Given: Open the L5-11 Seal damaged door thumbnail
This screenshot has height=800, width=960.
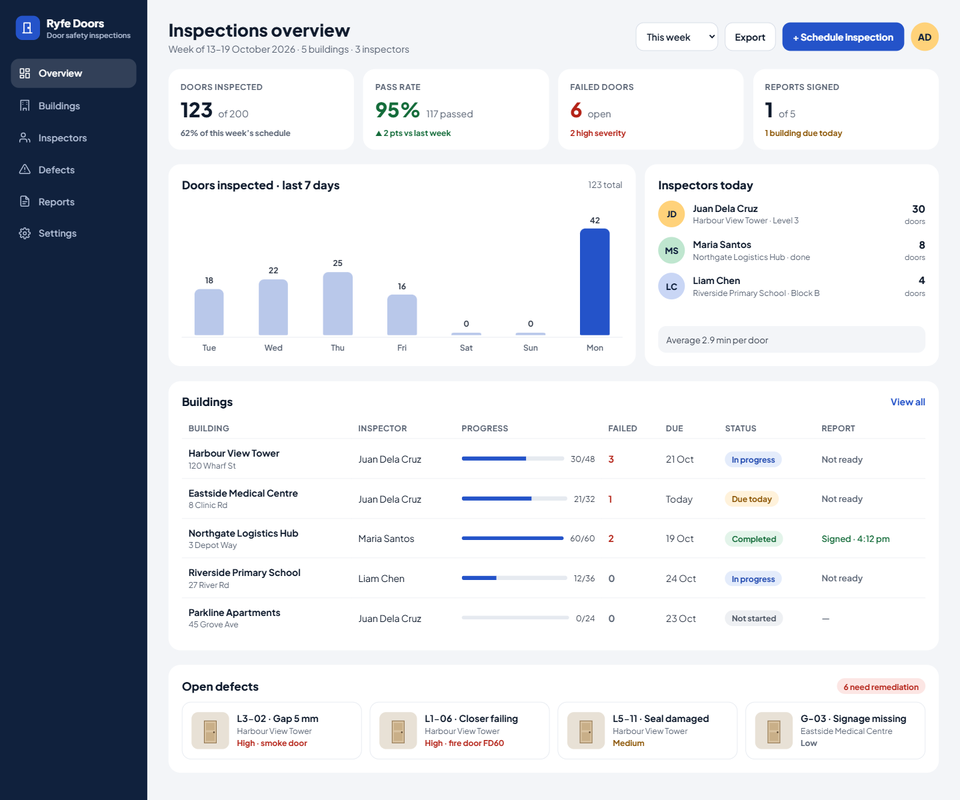Looking at the screenshot, I should coord(586,731).
